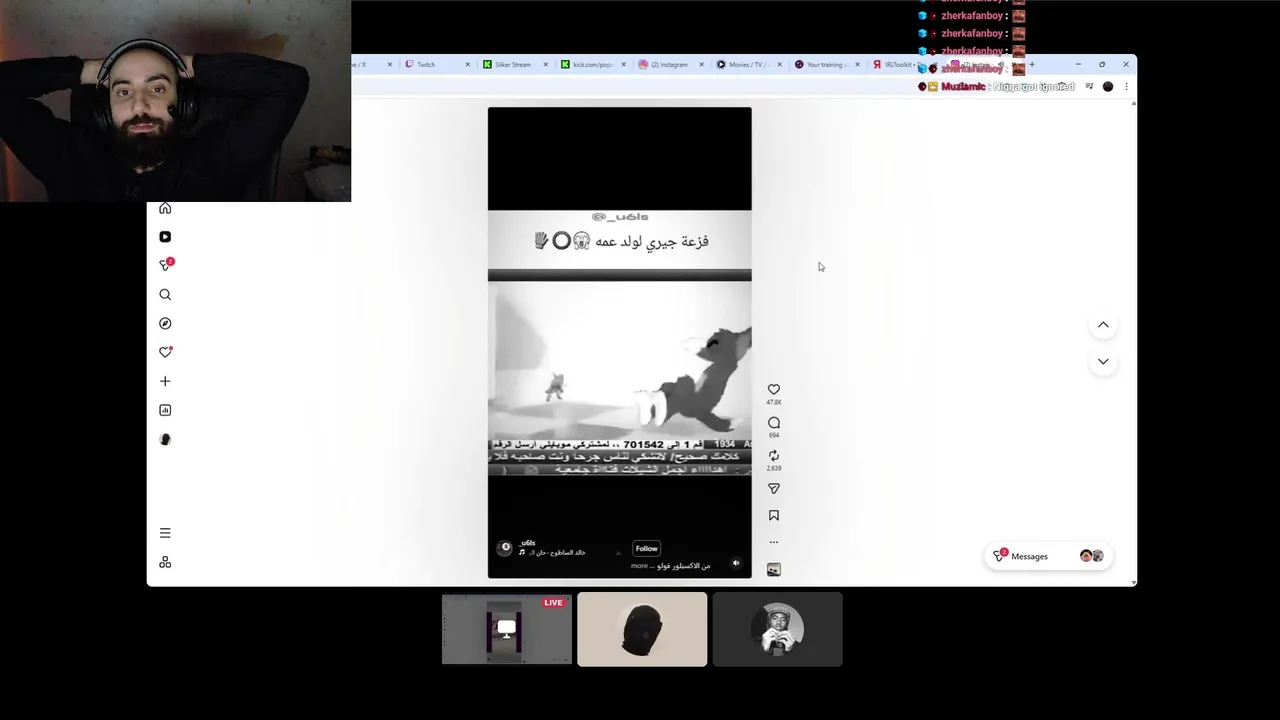Open the Search icon in sidebar
This screenshot has width=1280, height=720.
pyautogui.click(x=165, y=295)
